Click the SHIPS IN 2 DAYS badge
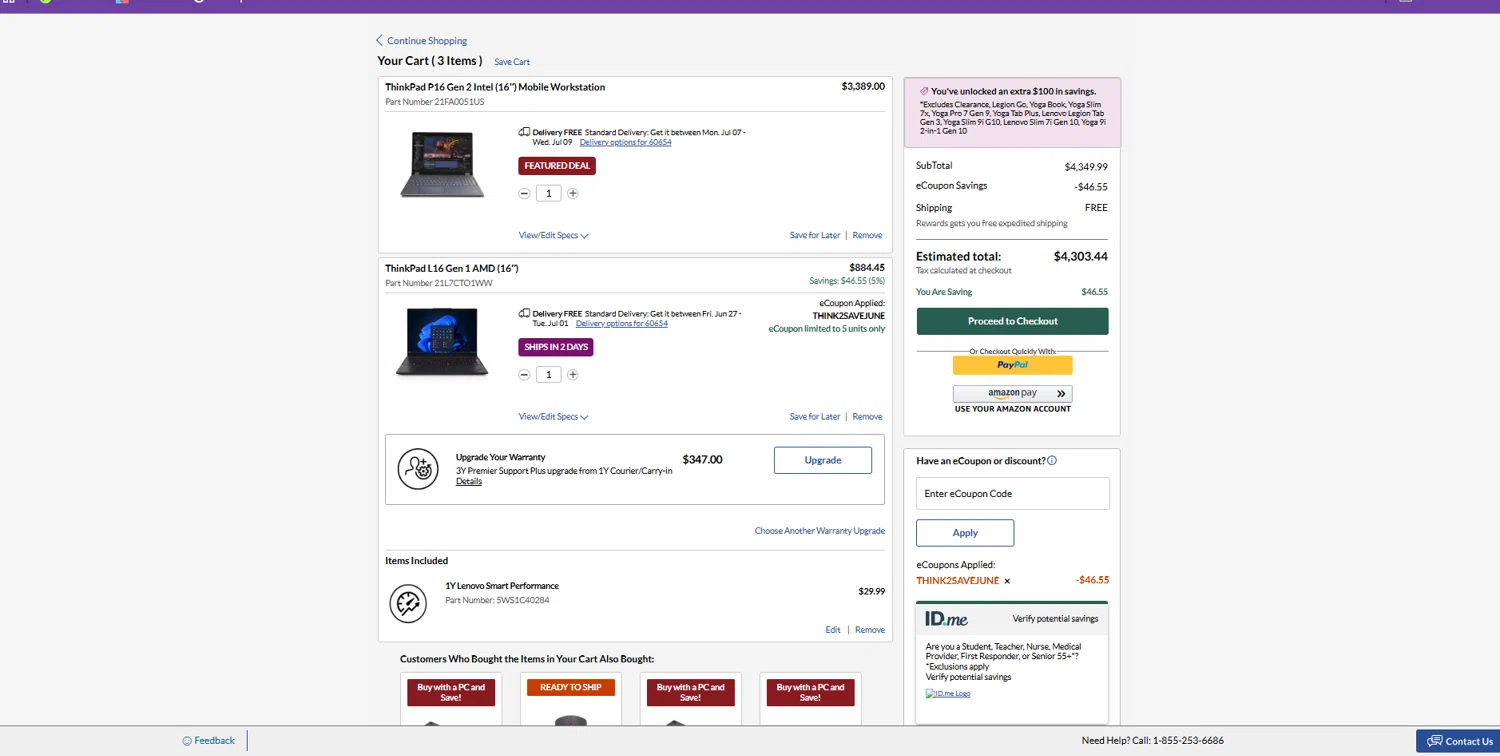Viewport: 1500px width, 756px height. coord(556,347)
